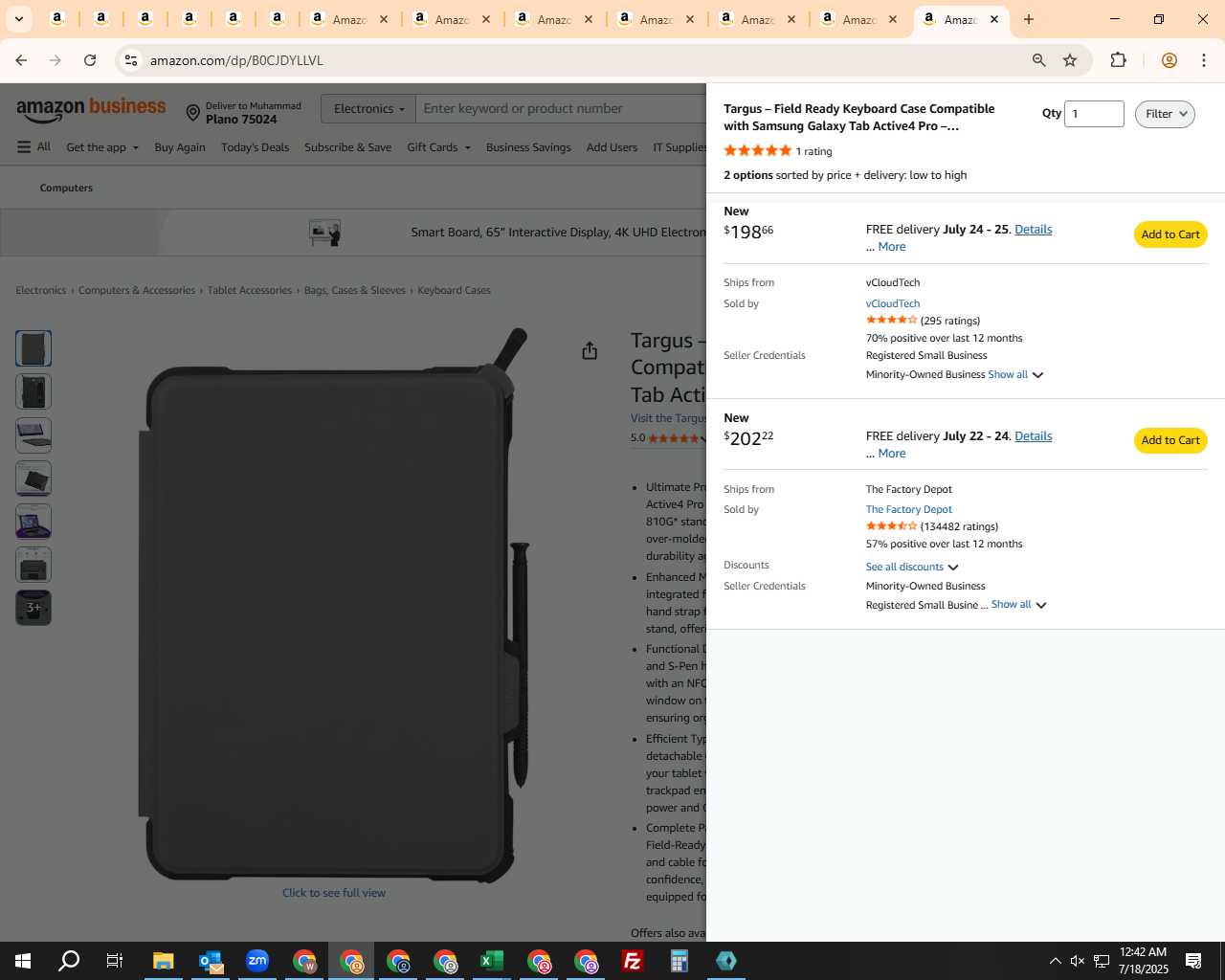This screenshot has width=1225, height=980.
Task: Click More under the July 22 - 24 delivery
Action: click(892, 454)
